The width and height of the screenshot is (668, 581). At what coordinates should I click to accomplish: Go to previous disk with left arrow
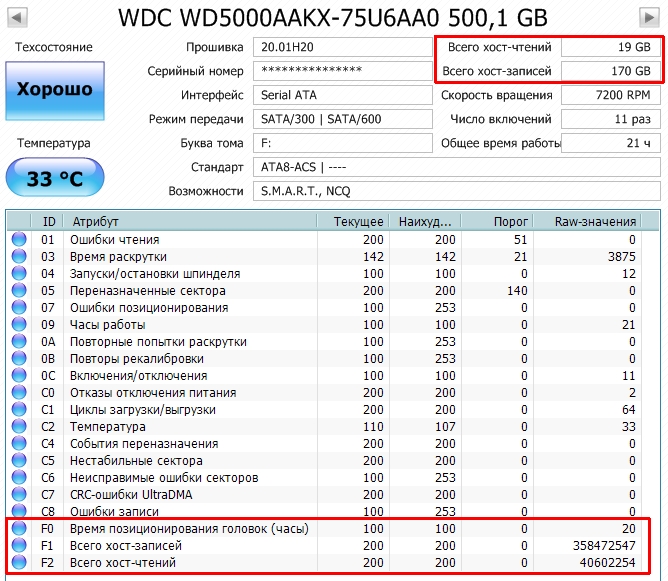[17, 17]
